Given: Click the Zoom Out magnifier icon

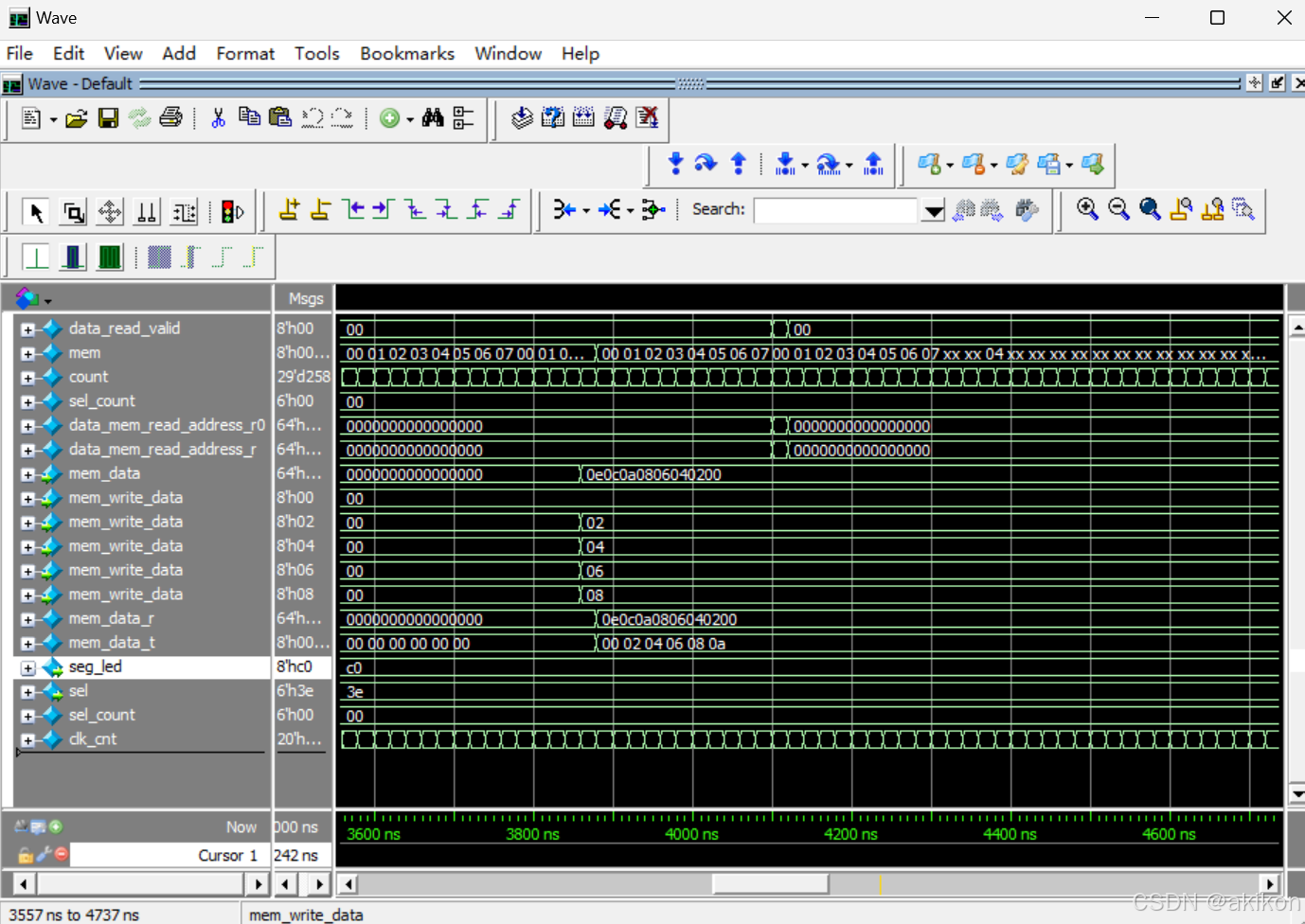Looking at the screenshot, I should click(1118, 209).
